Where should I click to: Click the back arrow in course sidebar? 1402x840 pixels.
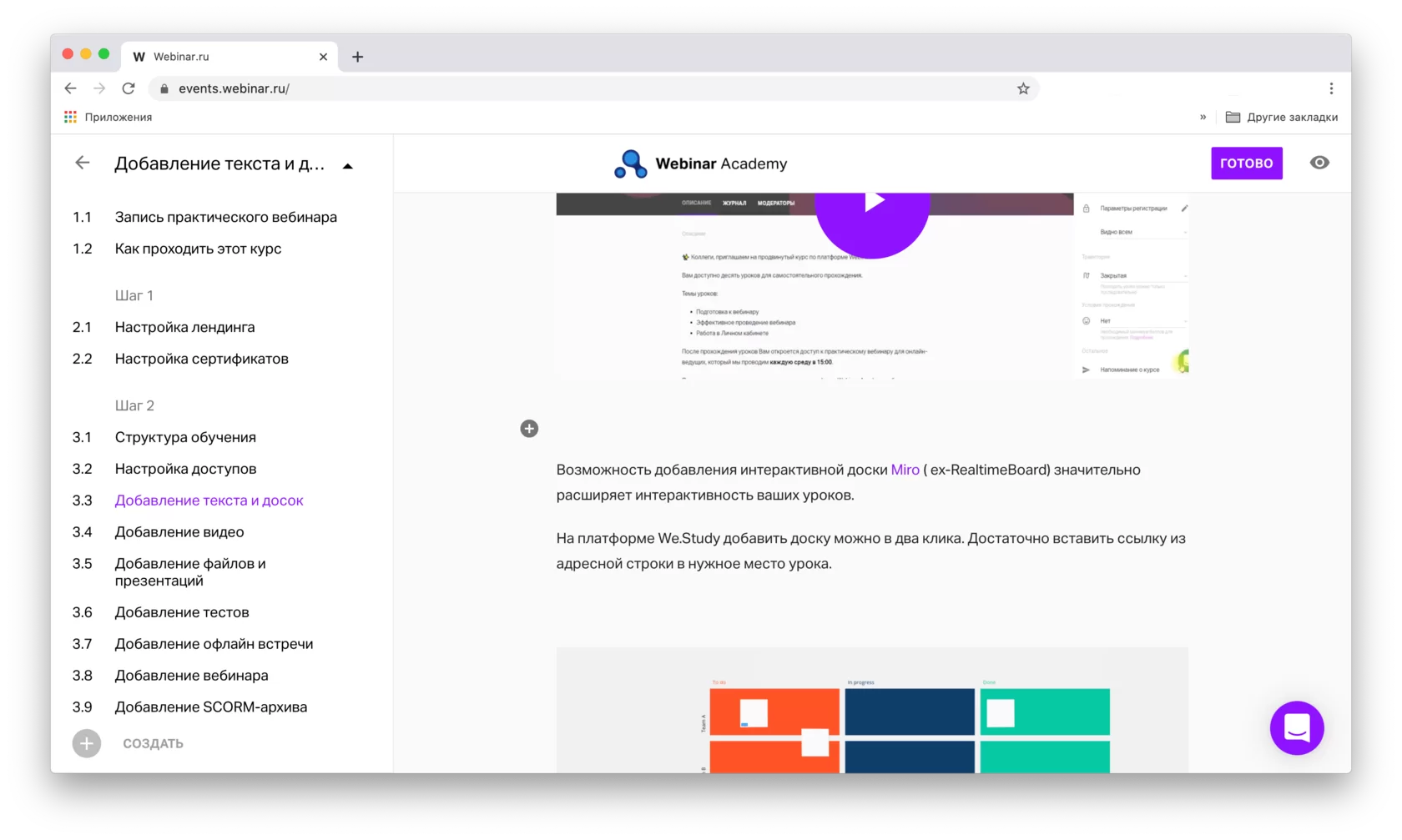tap(82, 163)
